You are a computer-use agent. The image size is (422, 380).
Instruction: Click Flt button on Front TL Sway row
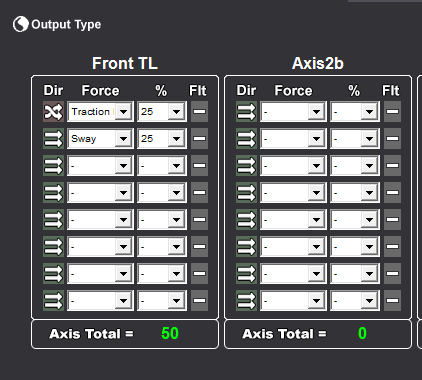point(199,139)
